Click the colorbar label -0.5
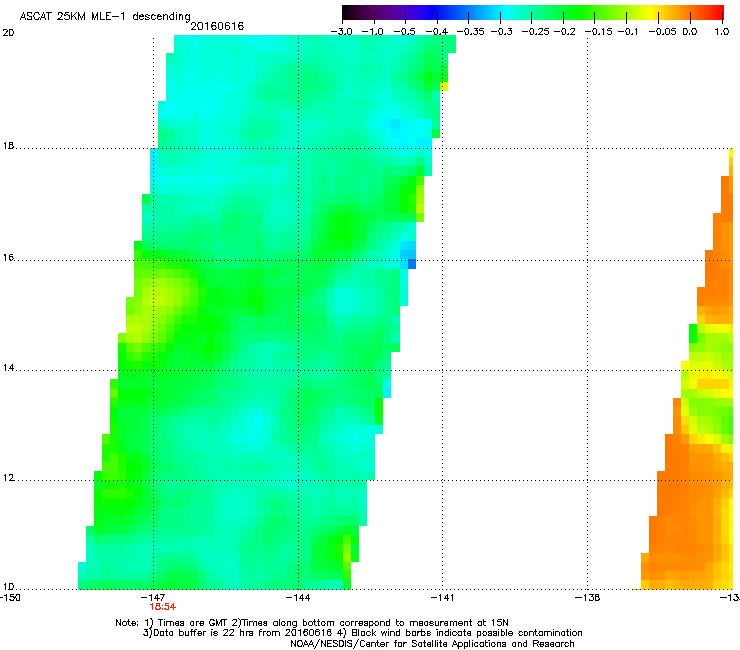The height and width of the screenshot is (650, 740). [x=405, y=32]
